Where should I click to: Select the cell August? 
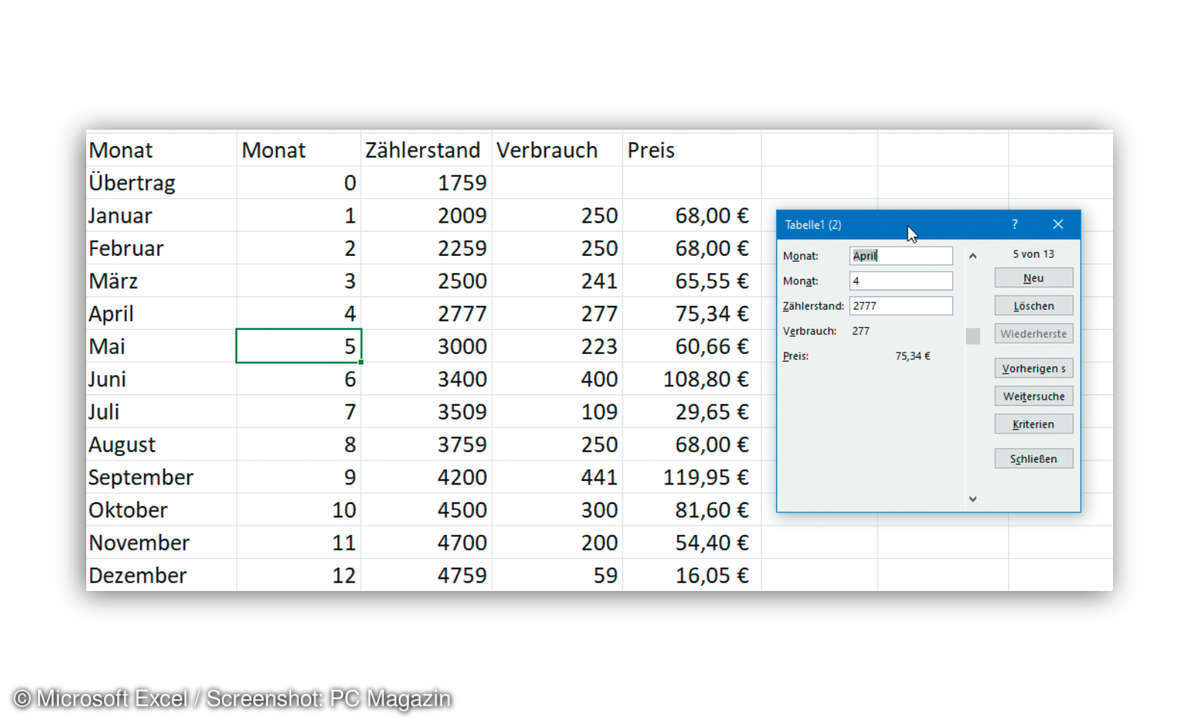pyautogui.click(x=161, y=445)
